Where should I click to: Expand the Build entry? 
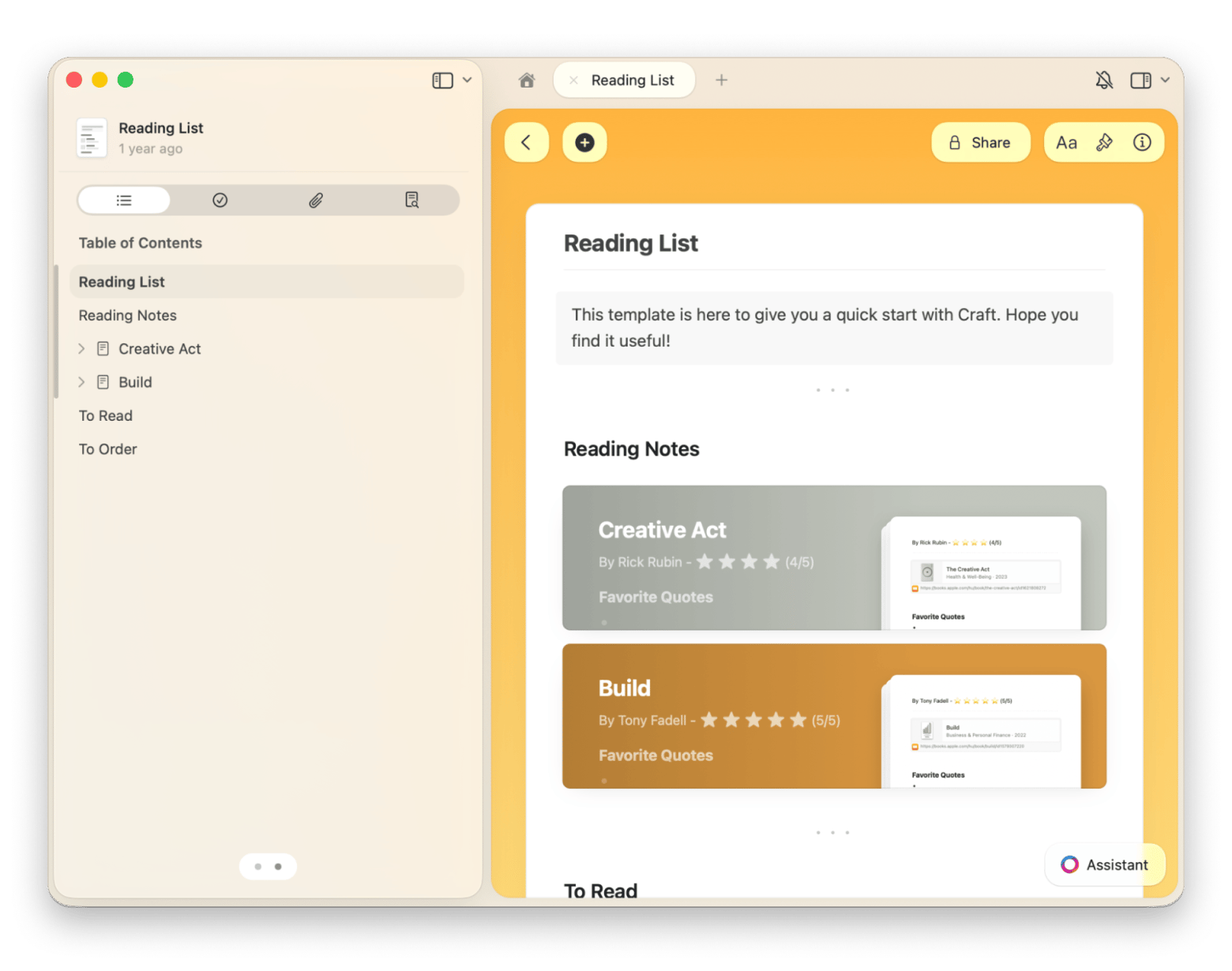pos(81,382)
